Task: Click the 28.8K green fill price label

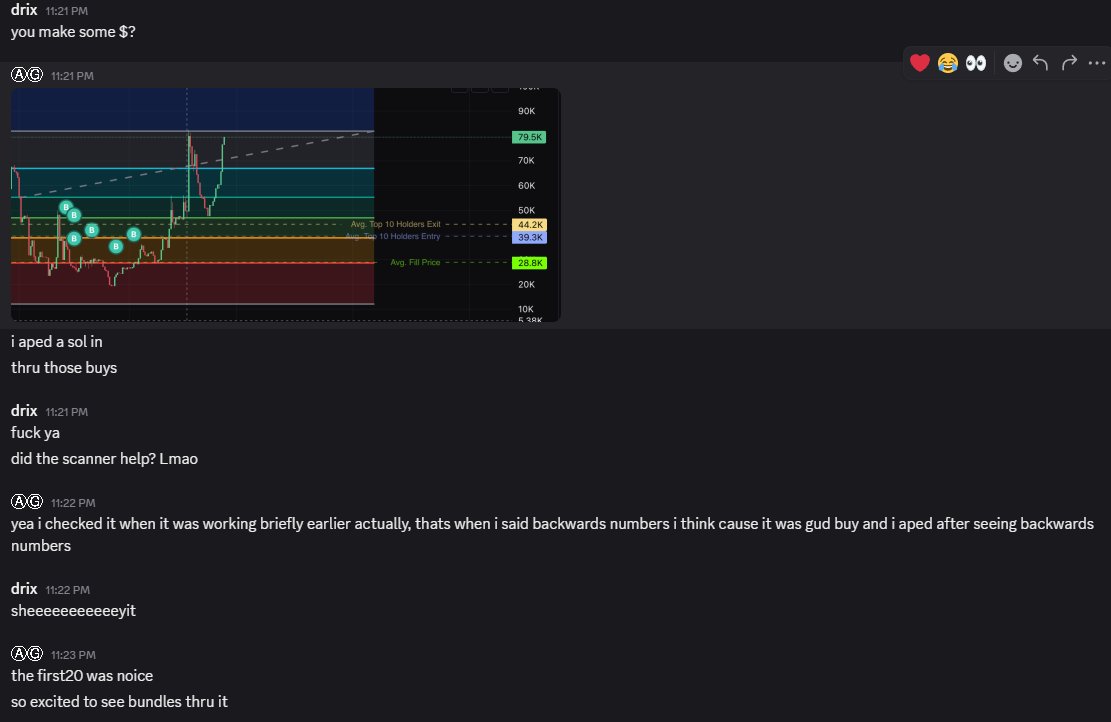Action: [529, 263]
